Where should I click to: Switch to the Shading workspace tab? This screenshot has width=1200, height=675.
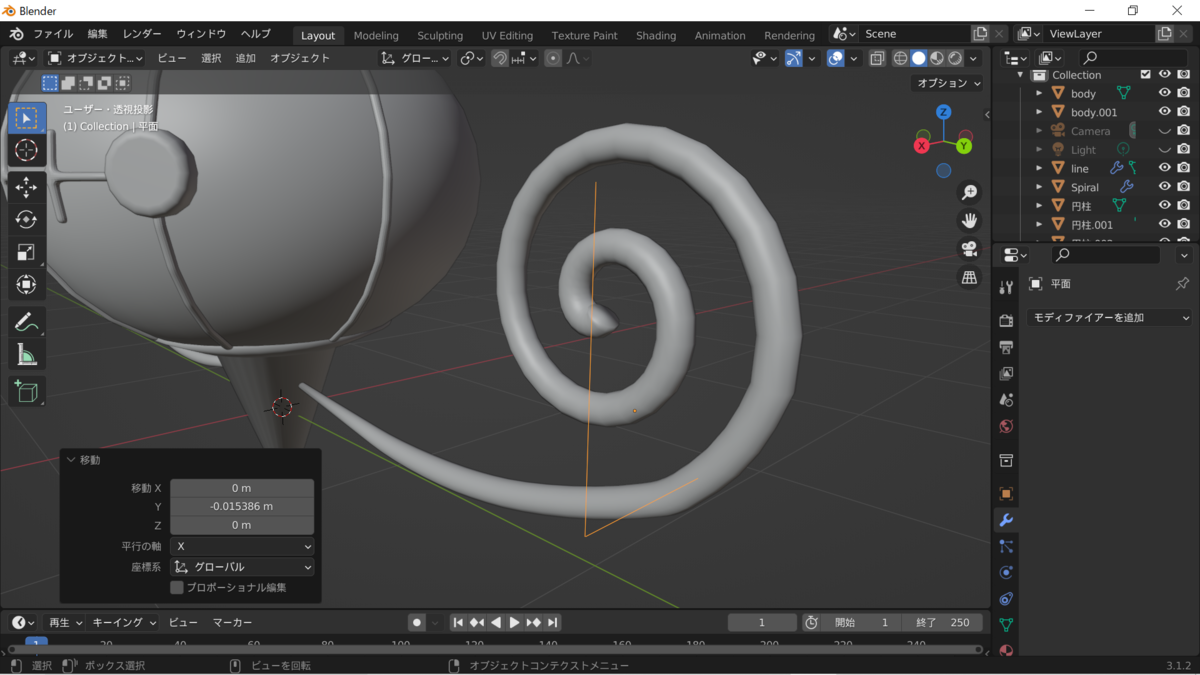(656, 35)
